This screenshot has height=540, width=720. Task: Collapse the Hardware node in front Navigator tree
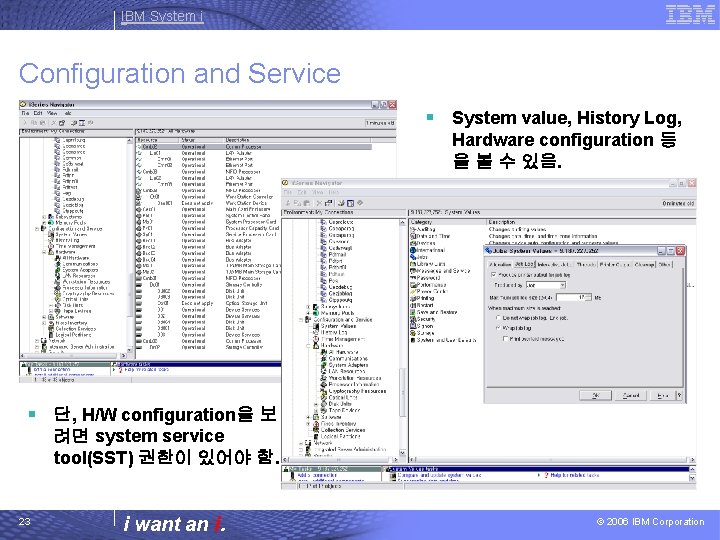[309, 345]
